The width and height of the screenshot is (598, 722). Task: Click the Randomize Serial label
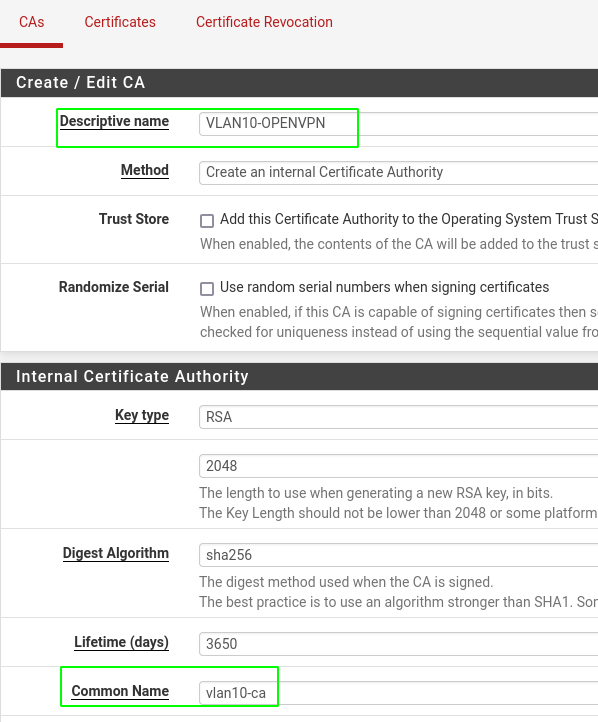(114, 287)
